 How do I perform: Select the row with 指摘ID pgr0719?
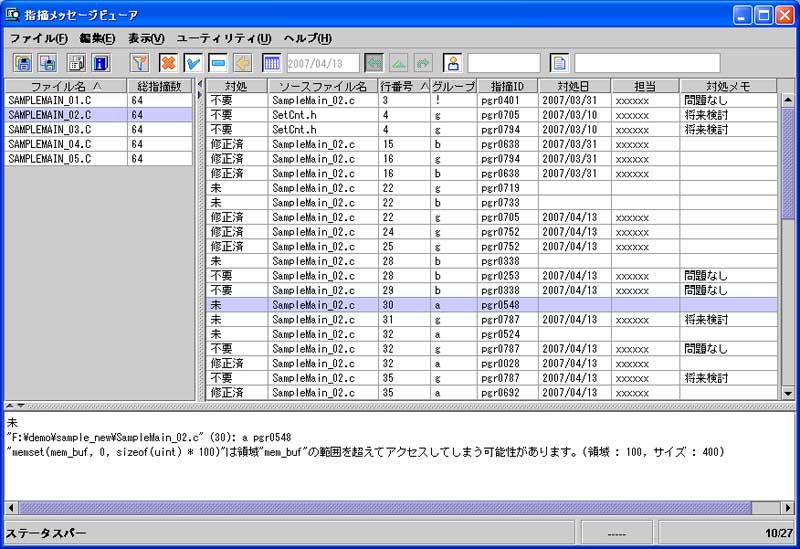coord(492,188)
